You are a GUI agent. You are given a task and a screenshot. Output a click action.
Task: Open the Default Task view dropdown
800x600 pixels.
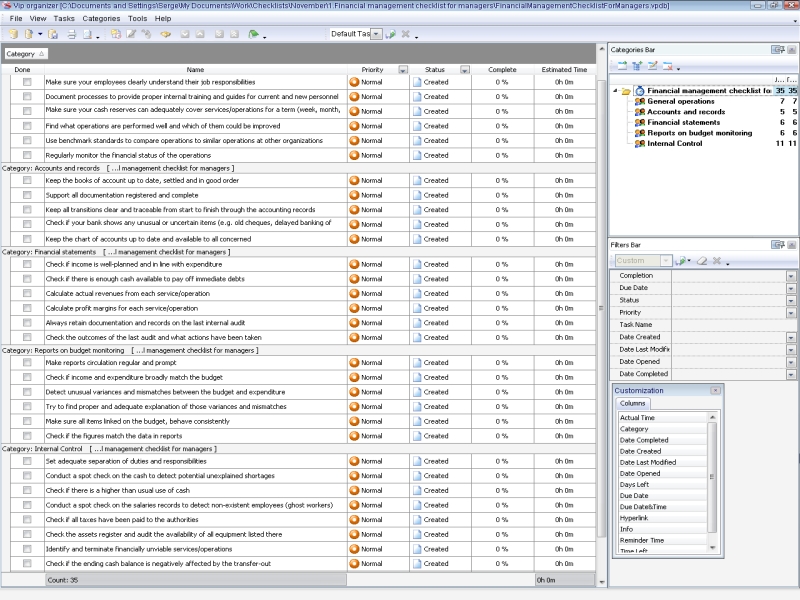coord(376,34)
